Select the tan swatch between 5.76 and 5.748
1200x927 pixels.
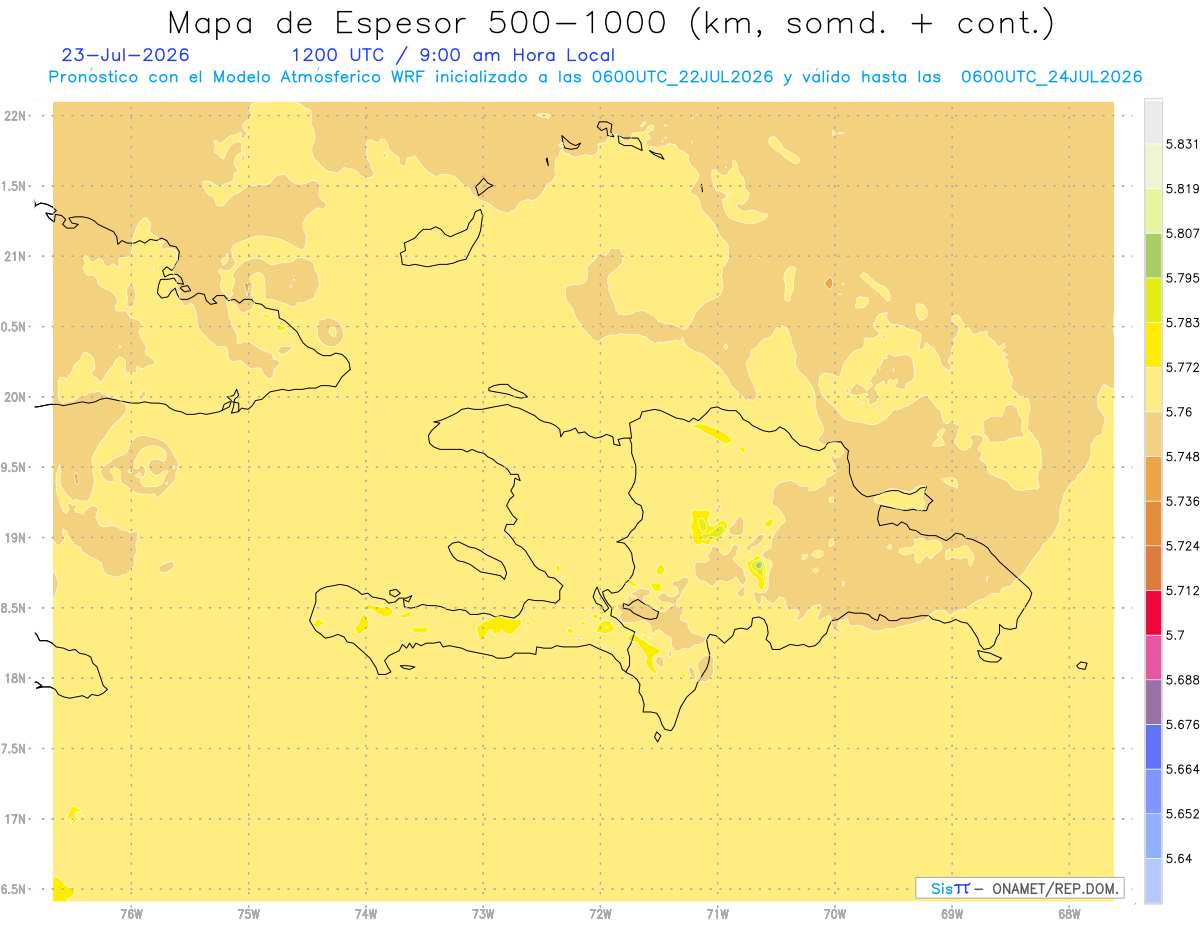click(1153, 434)
